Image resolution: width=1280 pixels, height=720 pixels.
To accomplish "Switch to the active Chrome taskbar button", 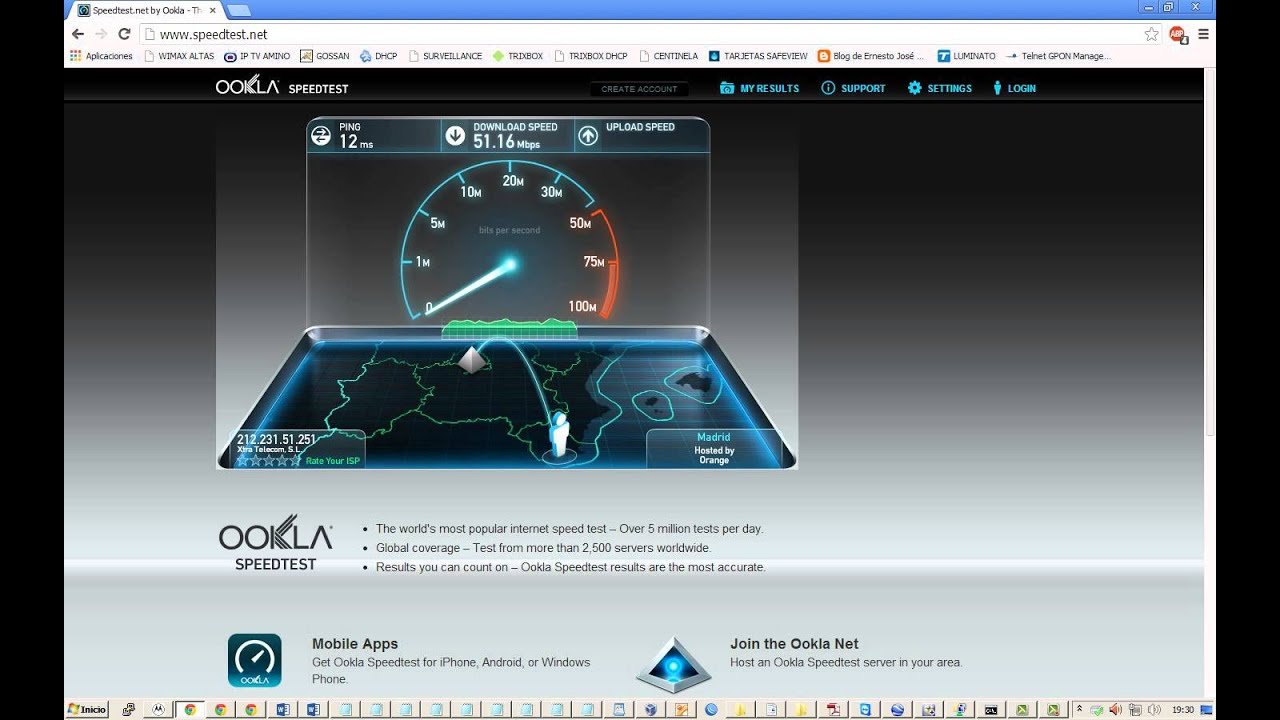I will (x=189, y=709).
